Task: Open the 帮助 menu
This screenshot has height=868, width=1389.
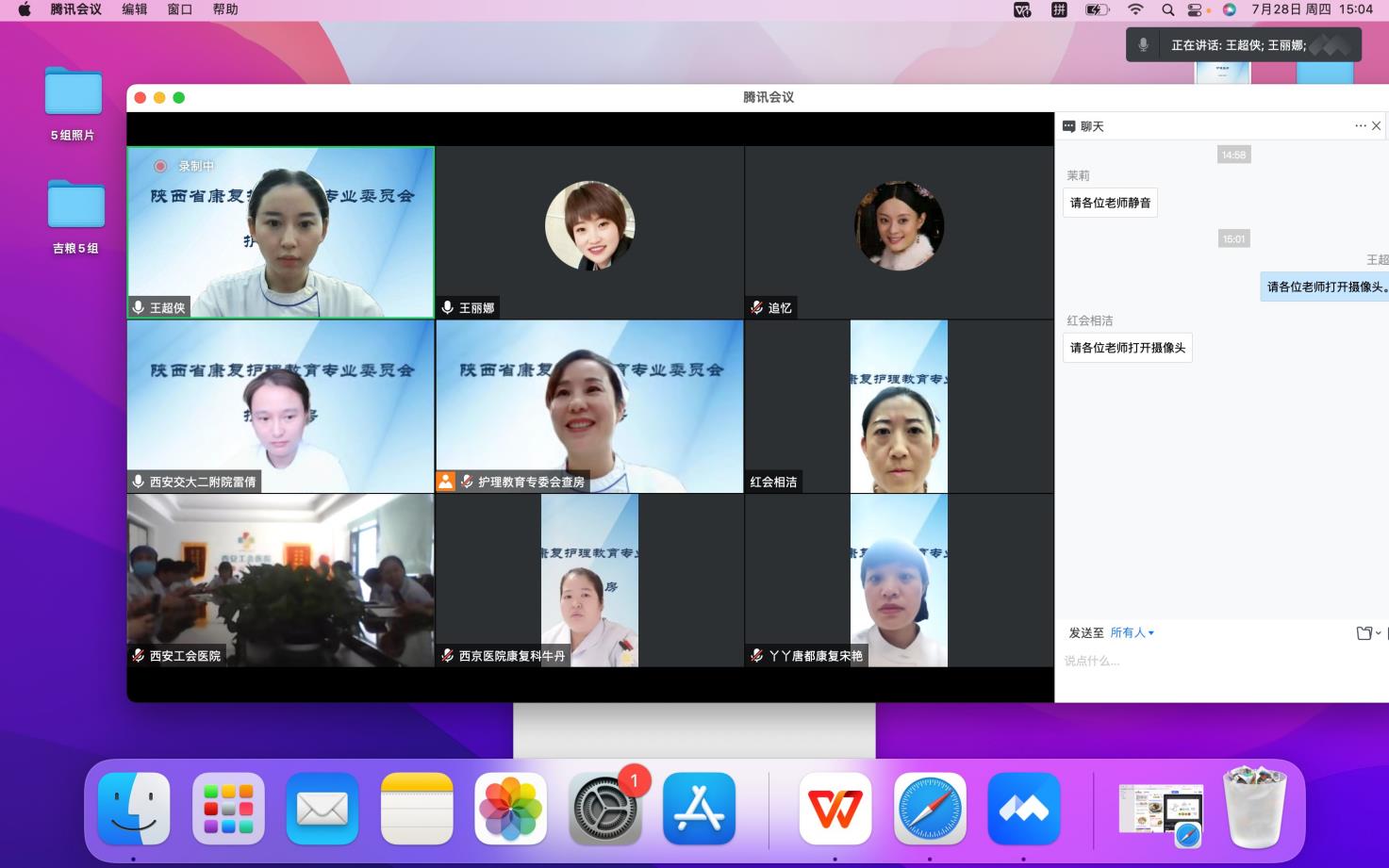Action: 225,9
